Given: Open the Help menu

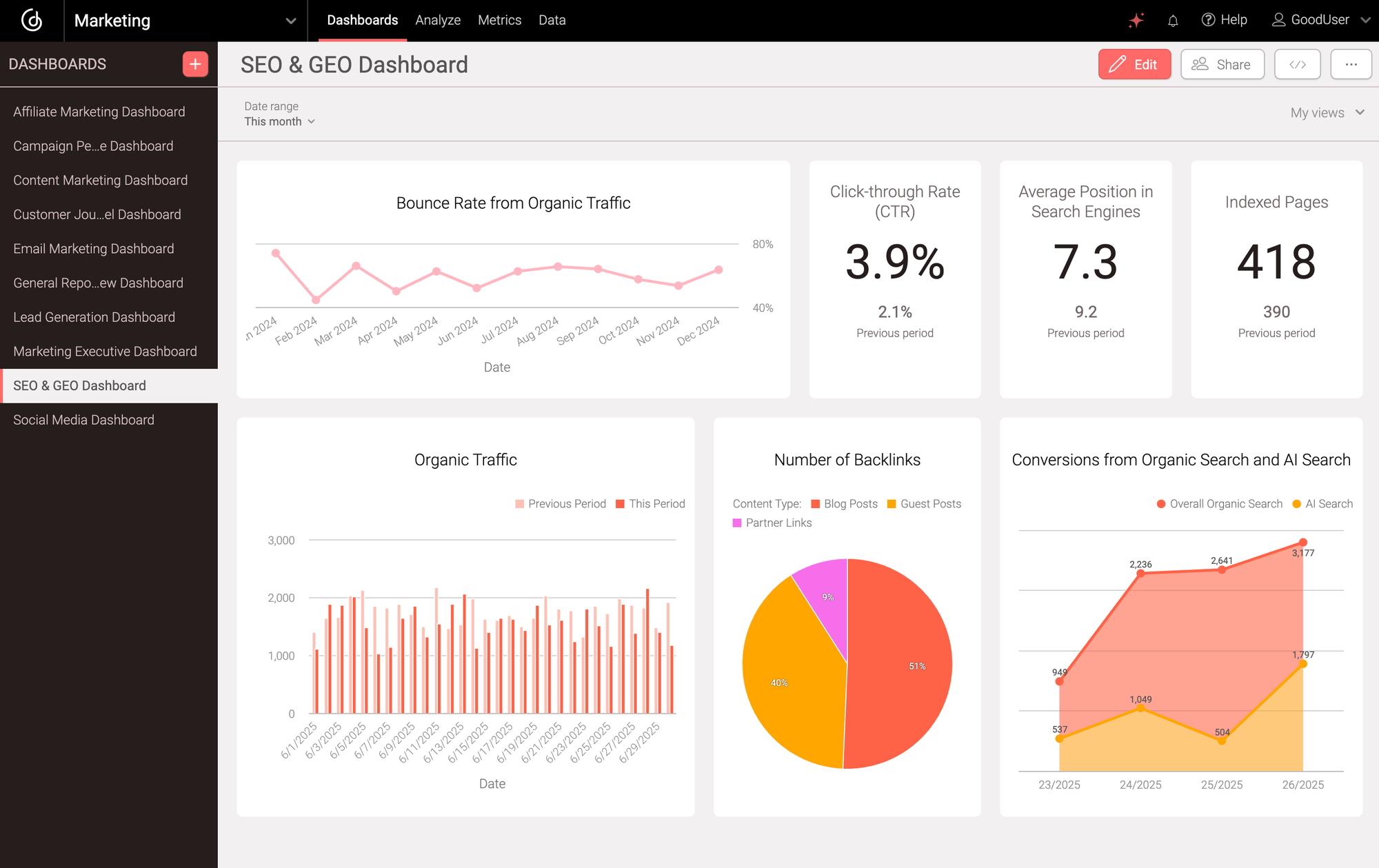Looking at the screenshot, I should pyautogui.click(x=1224, y=19).
